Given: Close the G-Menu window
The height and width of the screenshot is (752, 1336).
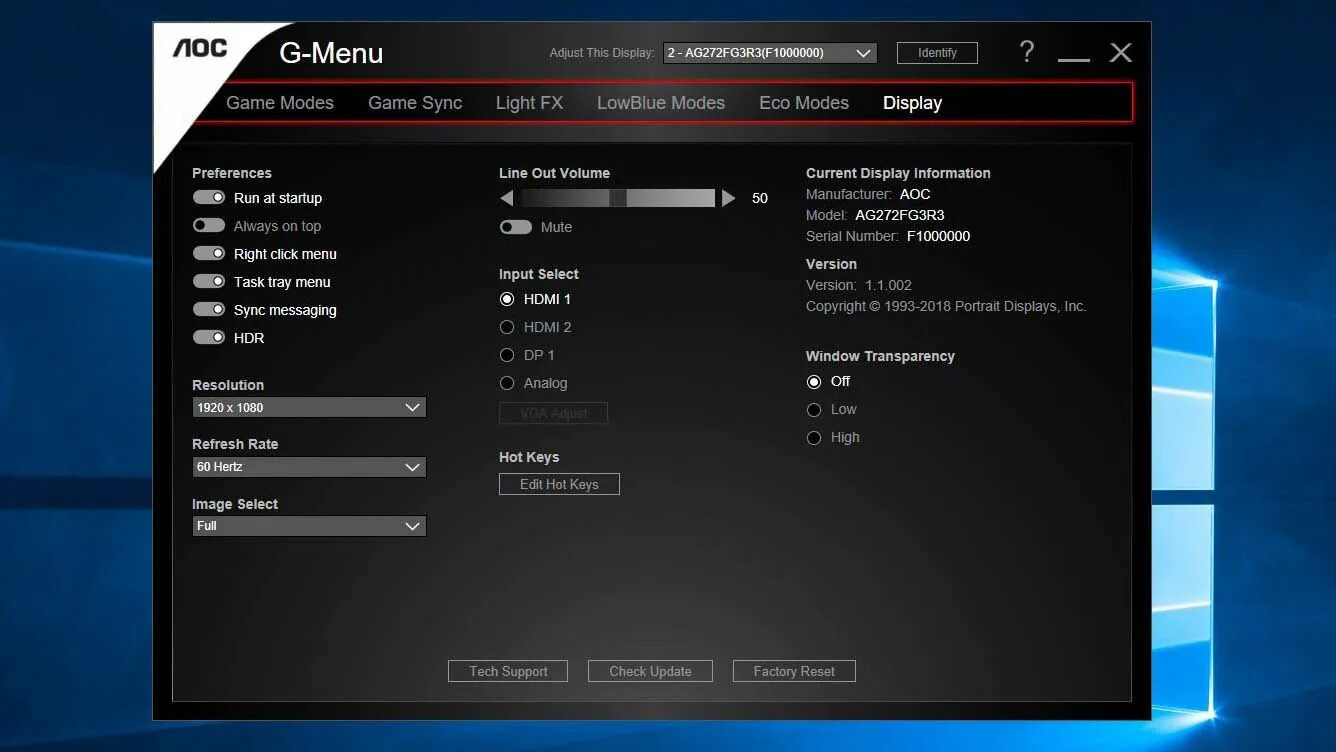Looking at the screenshot, I should [x=1121, y=52].
